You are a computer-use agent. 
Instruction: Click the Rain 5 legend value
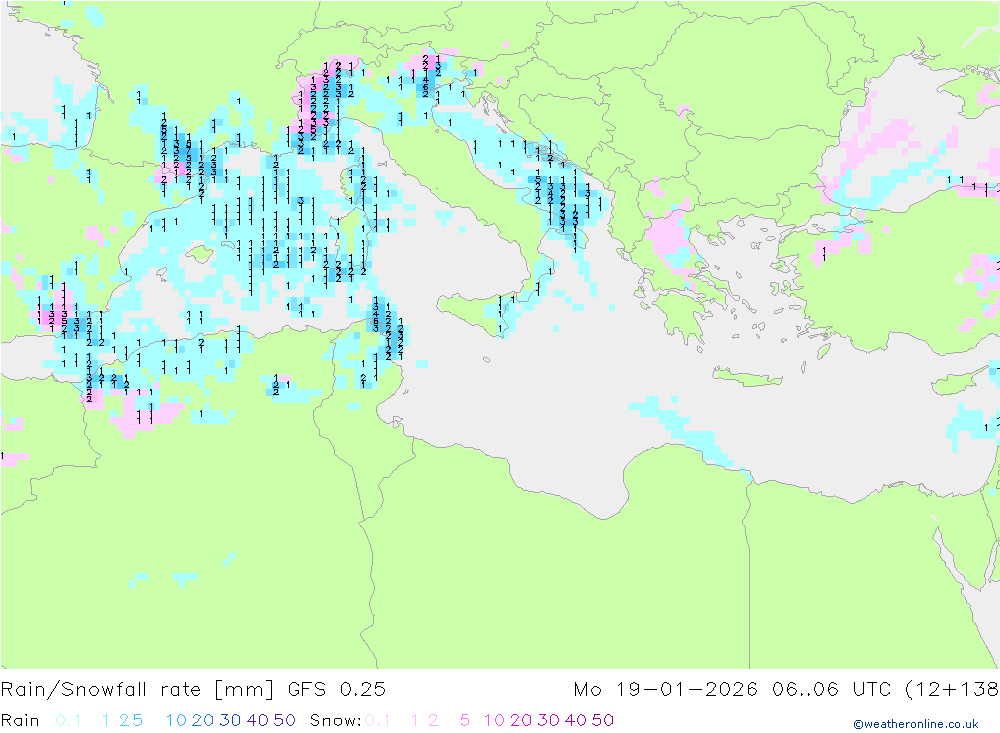tap(137, 720)
